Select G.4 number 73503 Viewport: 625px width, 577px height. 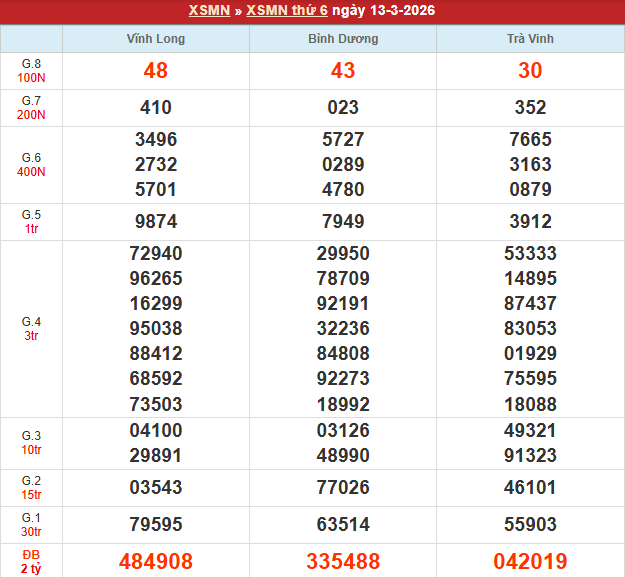(x=156, y=404)
